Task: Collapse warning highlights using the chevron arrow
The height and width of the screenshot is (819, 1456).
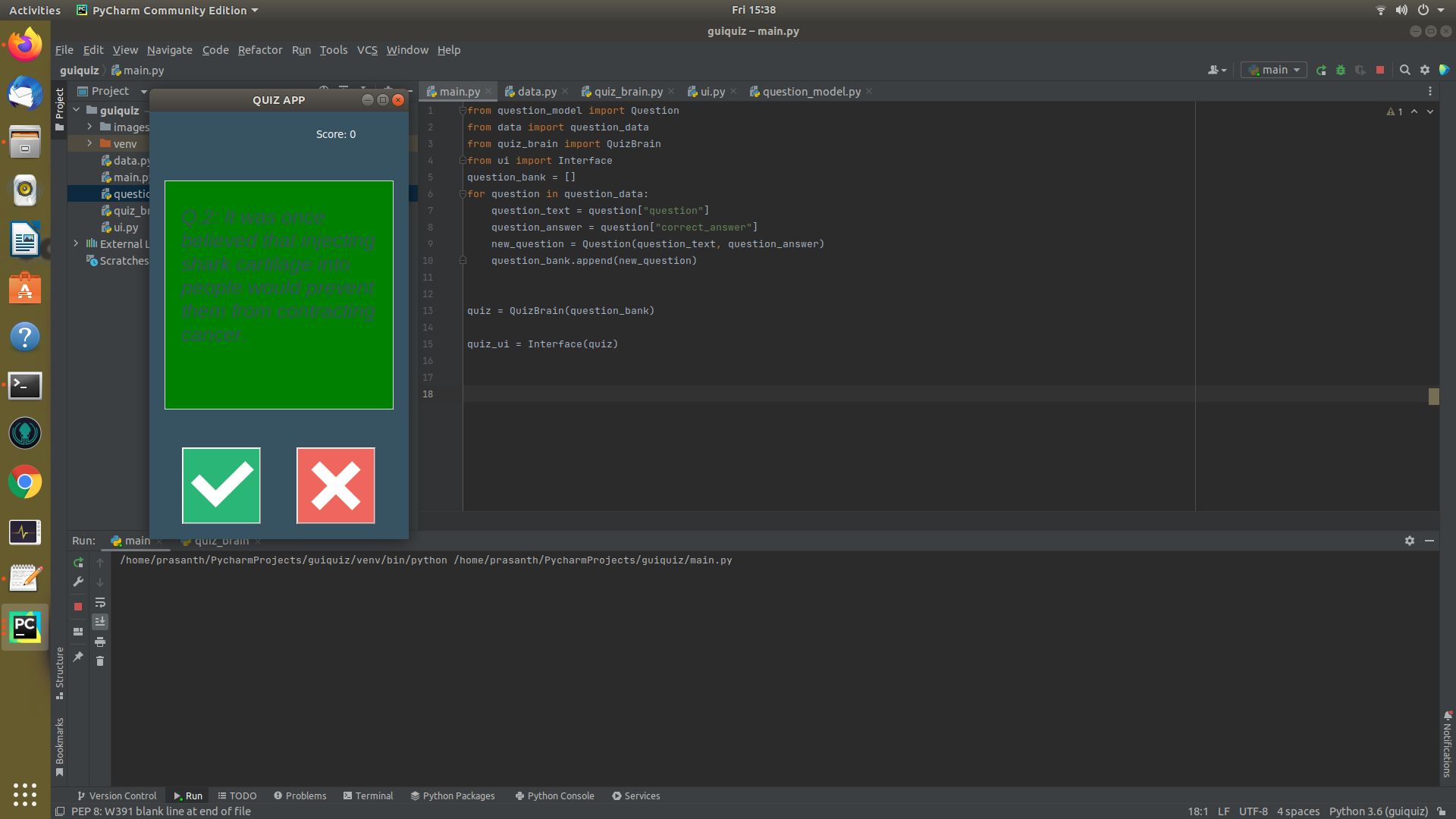Action: coord(1414,111)
